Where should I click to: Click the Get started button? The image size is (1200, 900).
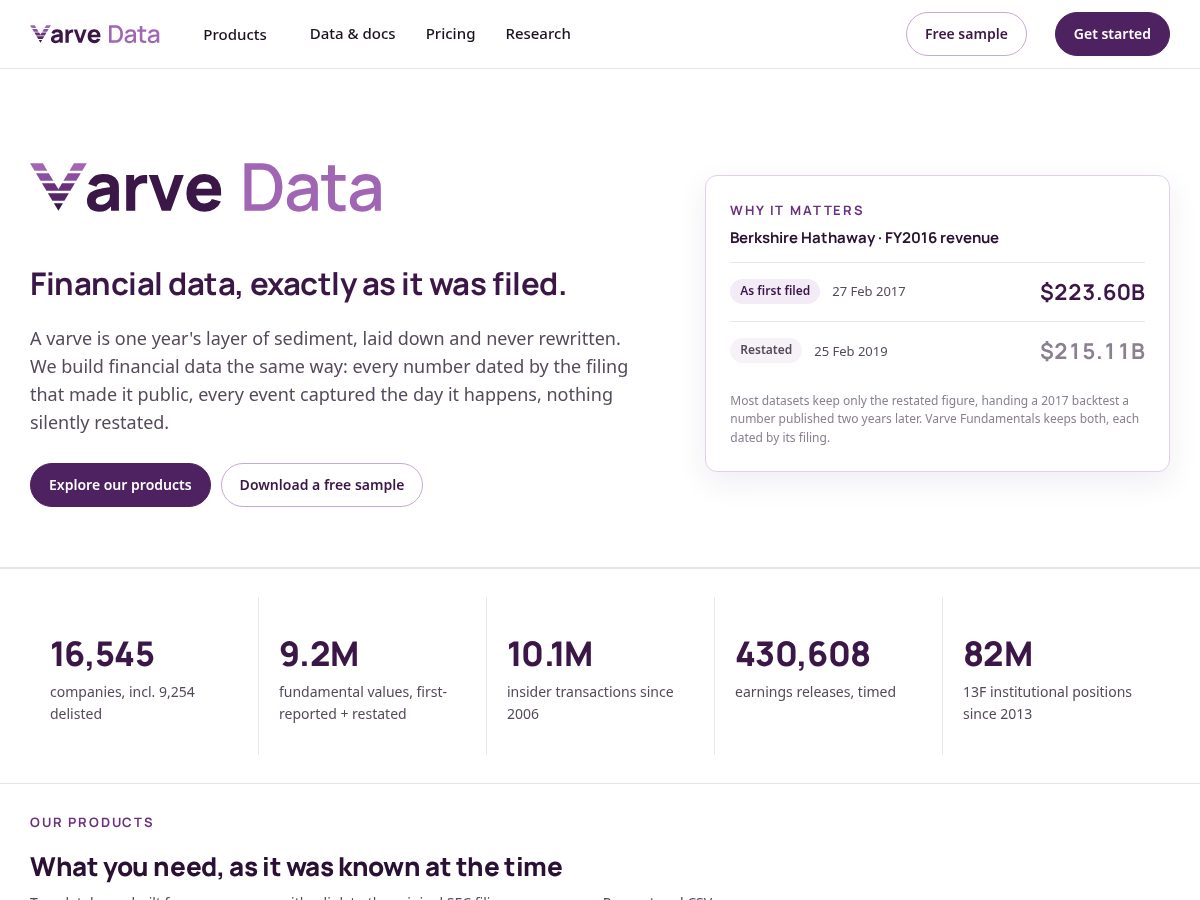point(1112,34)
